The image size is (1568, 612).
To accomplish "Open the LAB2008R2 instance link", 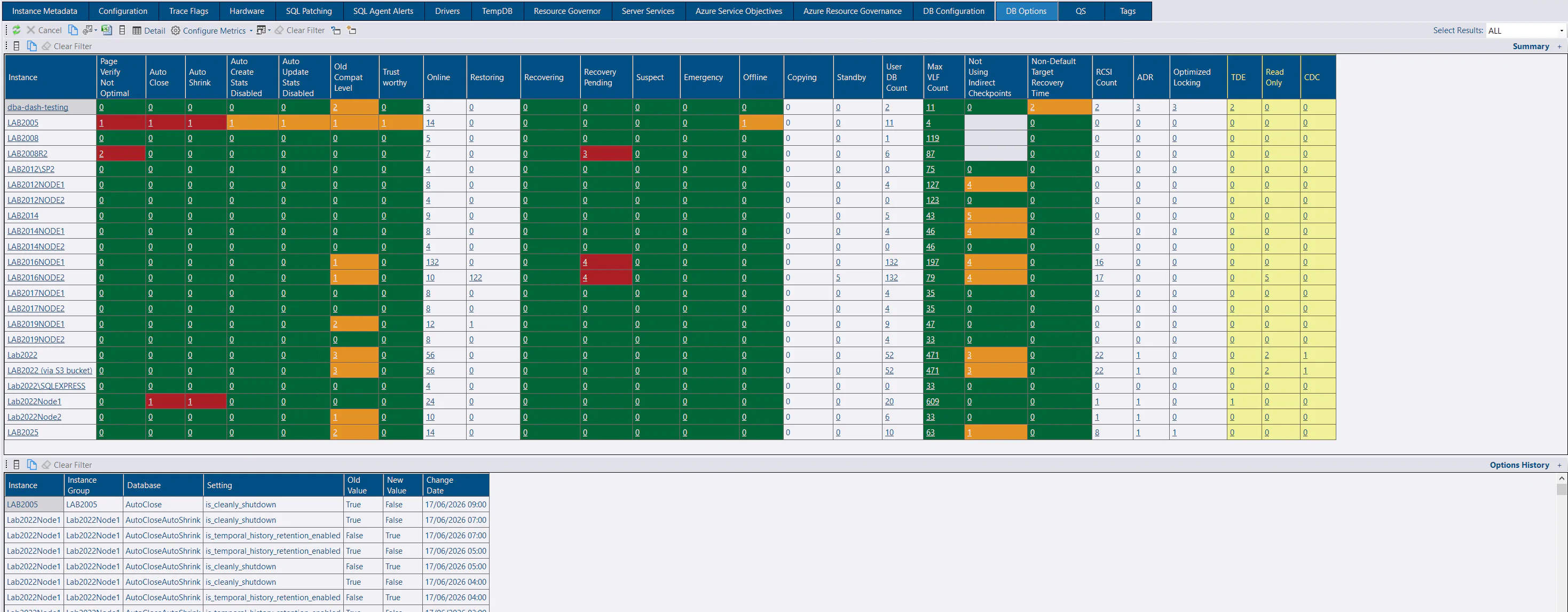I will [27, 153].
